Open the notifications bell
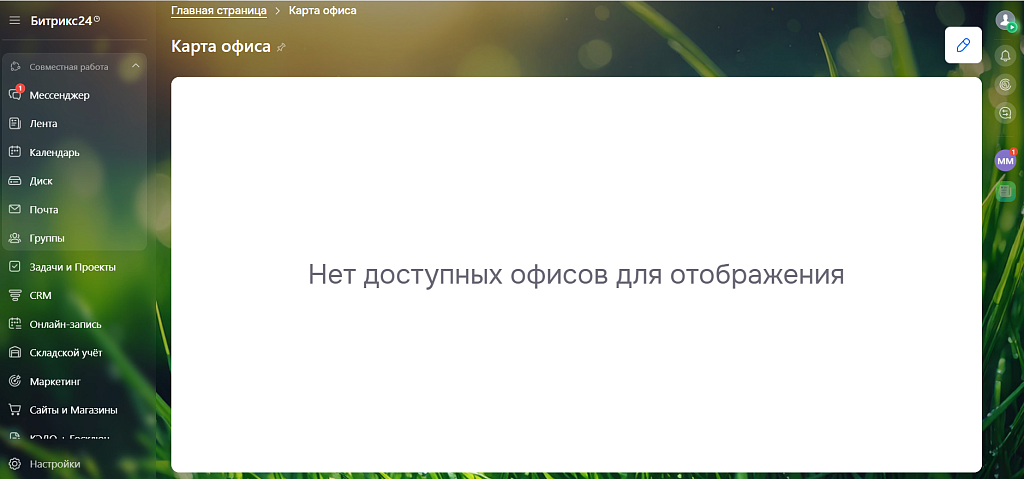Viewport: 1024px width, 479px height. pos(1006,55)
